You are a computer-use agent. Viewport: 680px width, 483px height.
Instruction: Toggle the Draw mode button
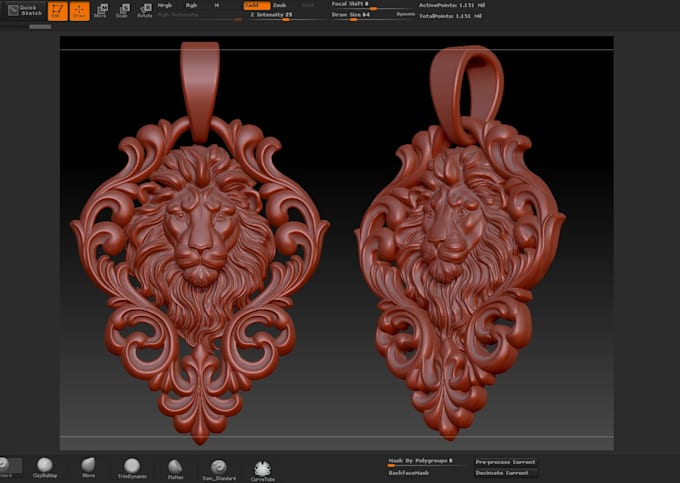pyautogui.click(x=79, y=11)
